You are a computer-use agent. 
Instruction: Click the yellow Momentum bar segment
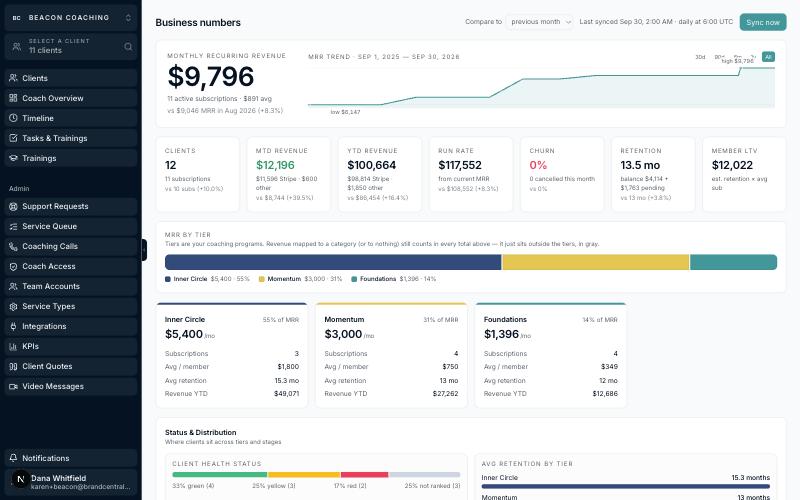click(x=595, y=262)
